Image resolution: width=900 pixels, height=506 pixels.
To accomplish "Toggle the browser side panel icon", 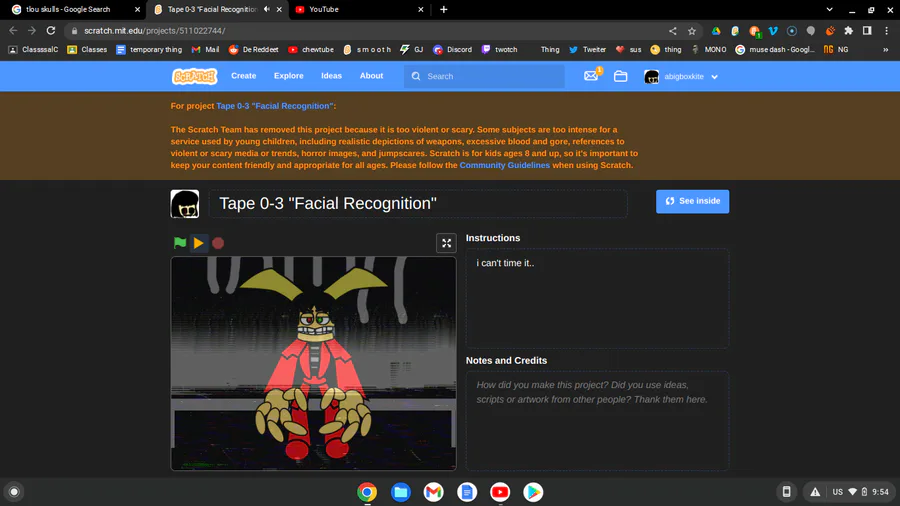I will 867,31.
